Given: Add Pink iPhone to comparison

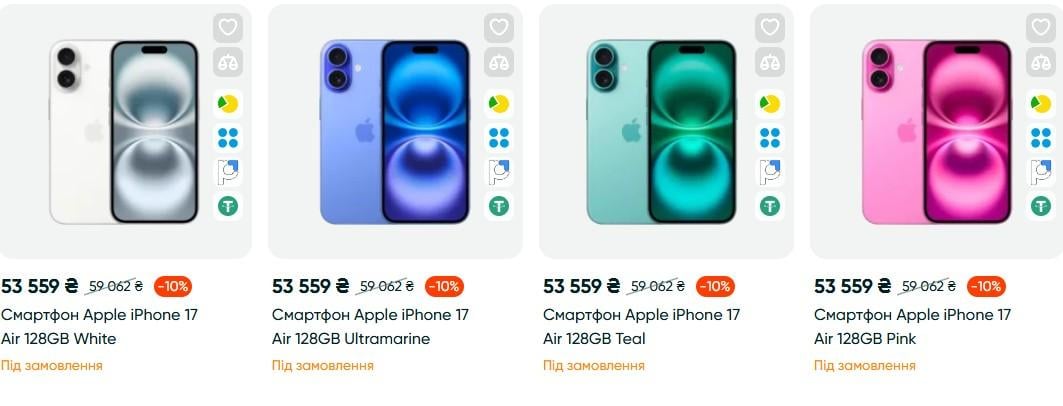Looking at the screenshot, I should tap(1041, 62).
